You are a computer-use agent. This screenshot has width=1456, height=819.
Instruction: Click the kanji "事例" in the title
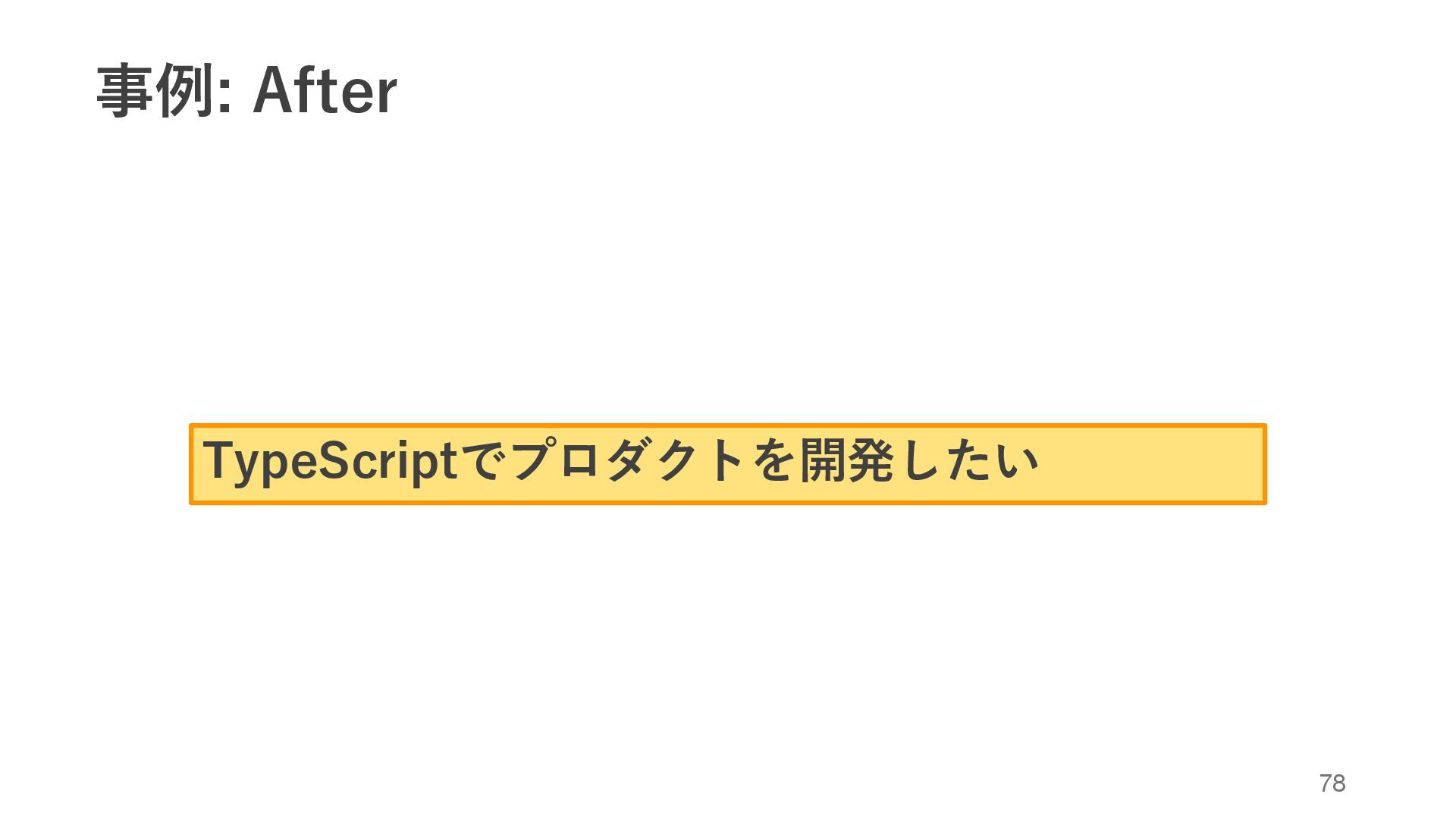154,91
